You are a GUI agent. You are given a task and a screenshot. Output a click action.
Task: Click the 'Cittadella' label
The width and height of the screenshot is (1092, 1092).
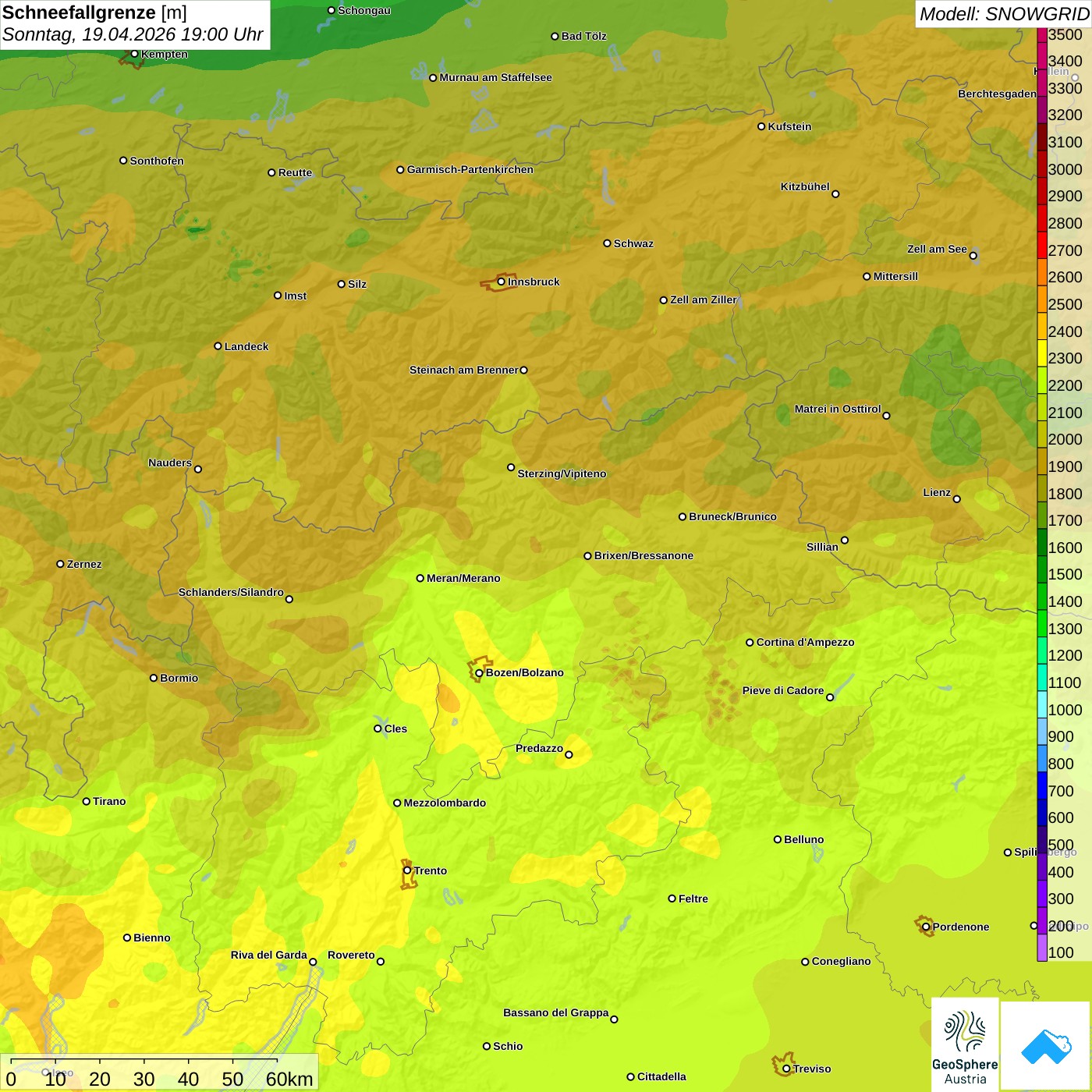point(661,1076)
